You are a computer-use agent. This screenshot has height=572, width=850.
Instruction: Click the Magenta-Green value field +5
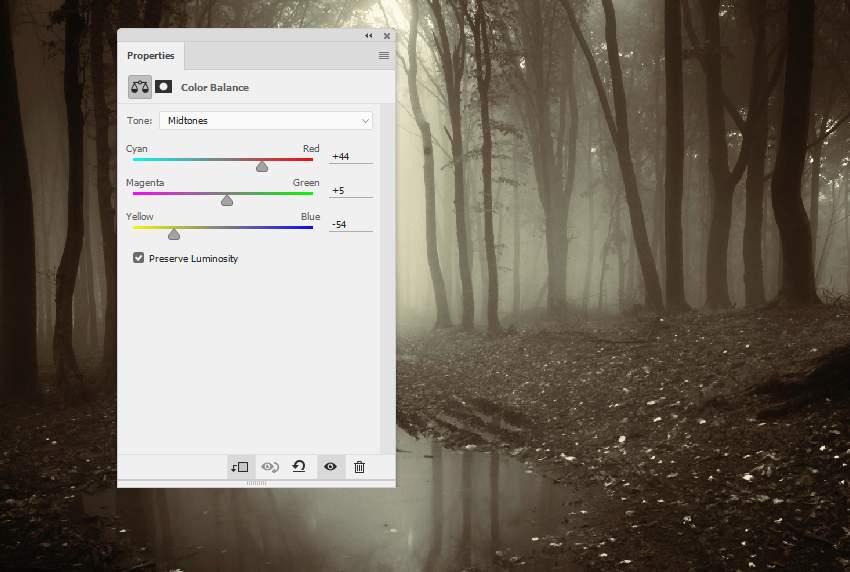[351, 191]
